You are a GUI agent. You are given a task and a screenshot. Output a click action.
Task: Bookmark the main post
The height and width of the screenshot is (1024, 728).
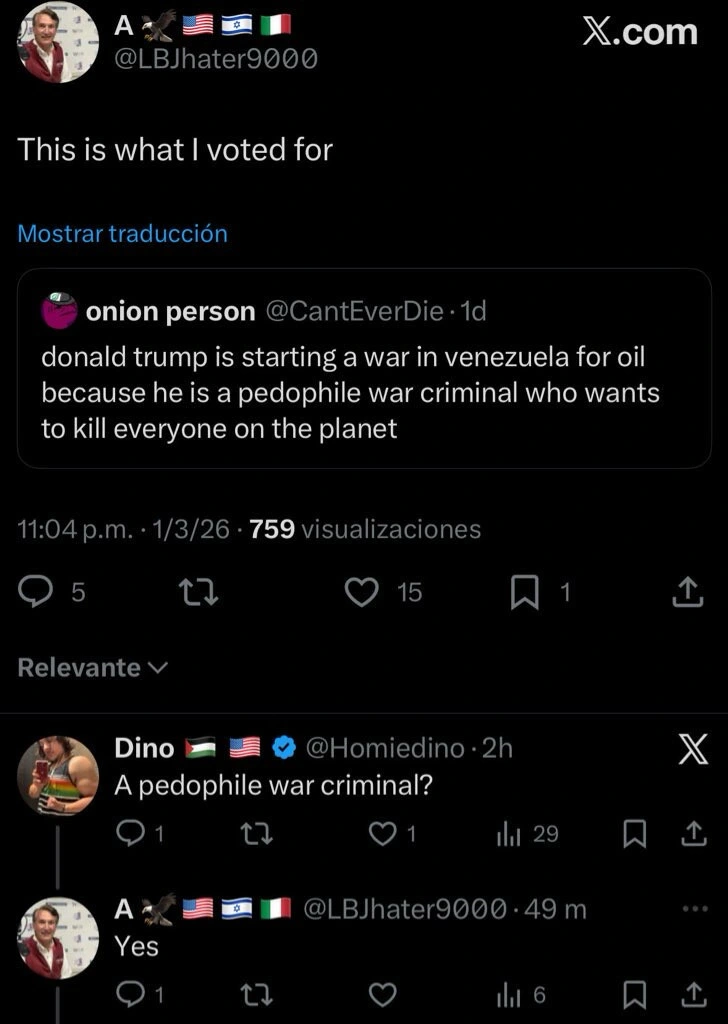point(524,593)
